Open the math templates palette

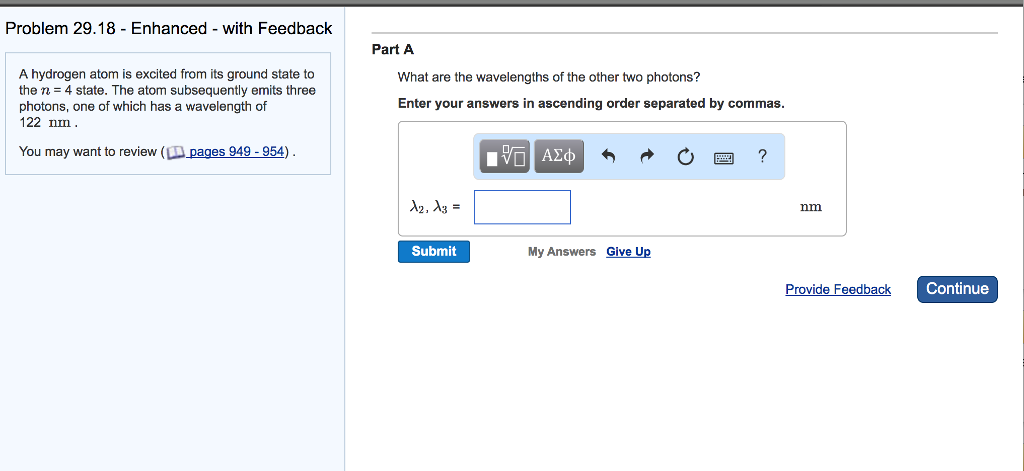pyautogui.click(x=505, y=156)
